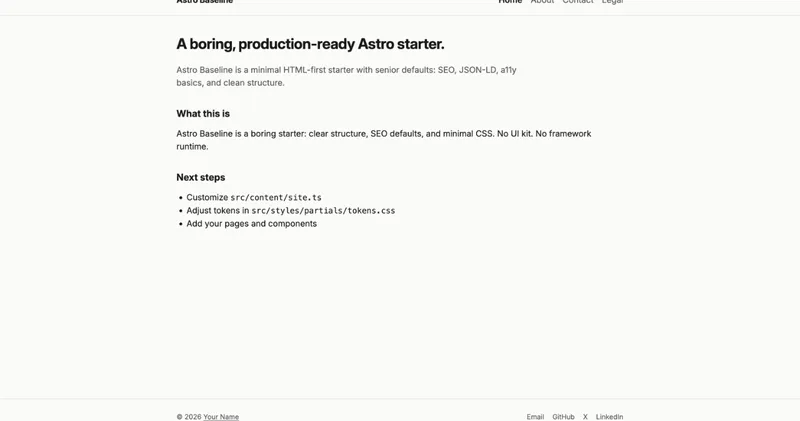Open the Home navigation link
The height and width of the screenshot is (421, 800).
click(510, 2)
